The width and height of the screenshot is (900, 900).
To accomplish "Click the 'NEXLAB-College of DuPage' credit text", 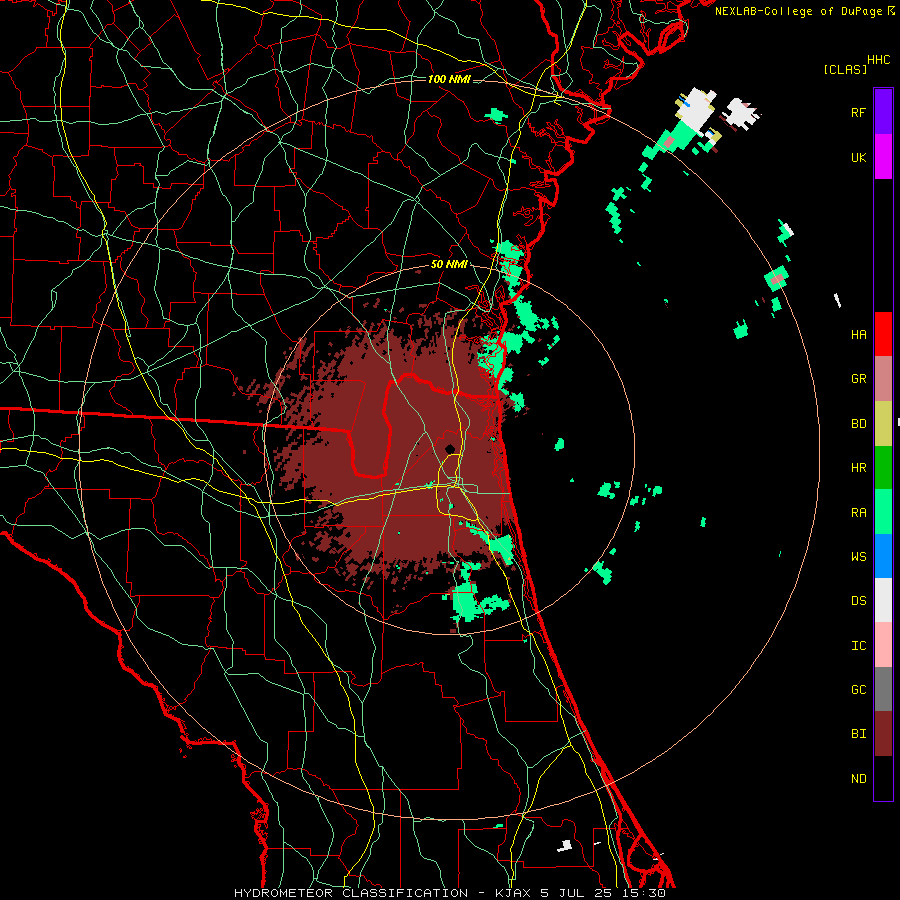I will click(799, 11).
